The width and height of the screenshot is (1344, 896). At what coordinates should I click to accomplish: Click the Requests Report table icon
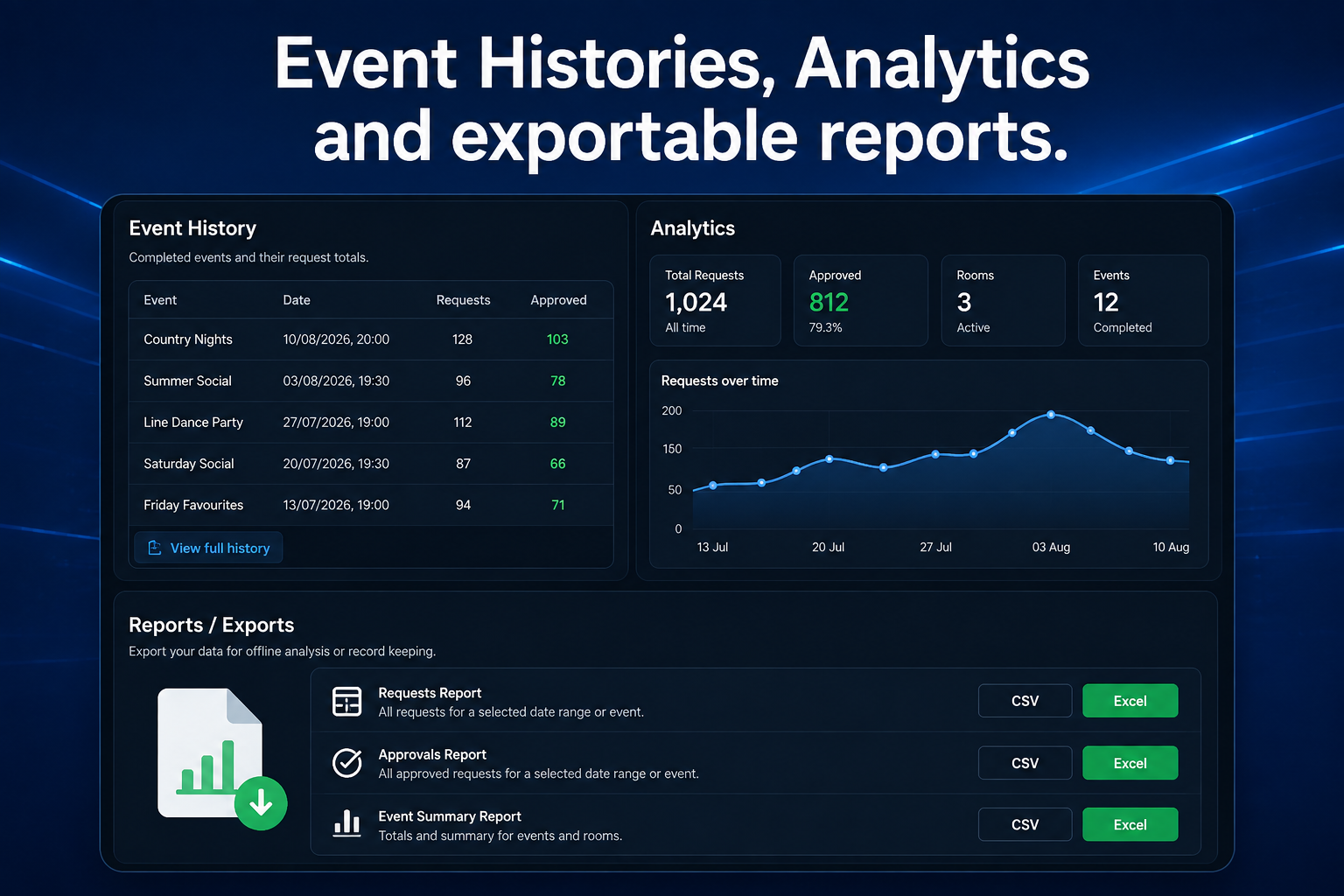(x=347, y=701)
